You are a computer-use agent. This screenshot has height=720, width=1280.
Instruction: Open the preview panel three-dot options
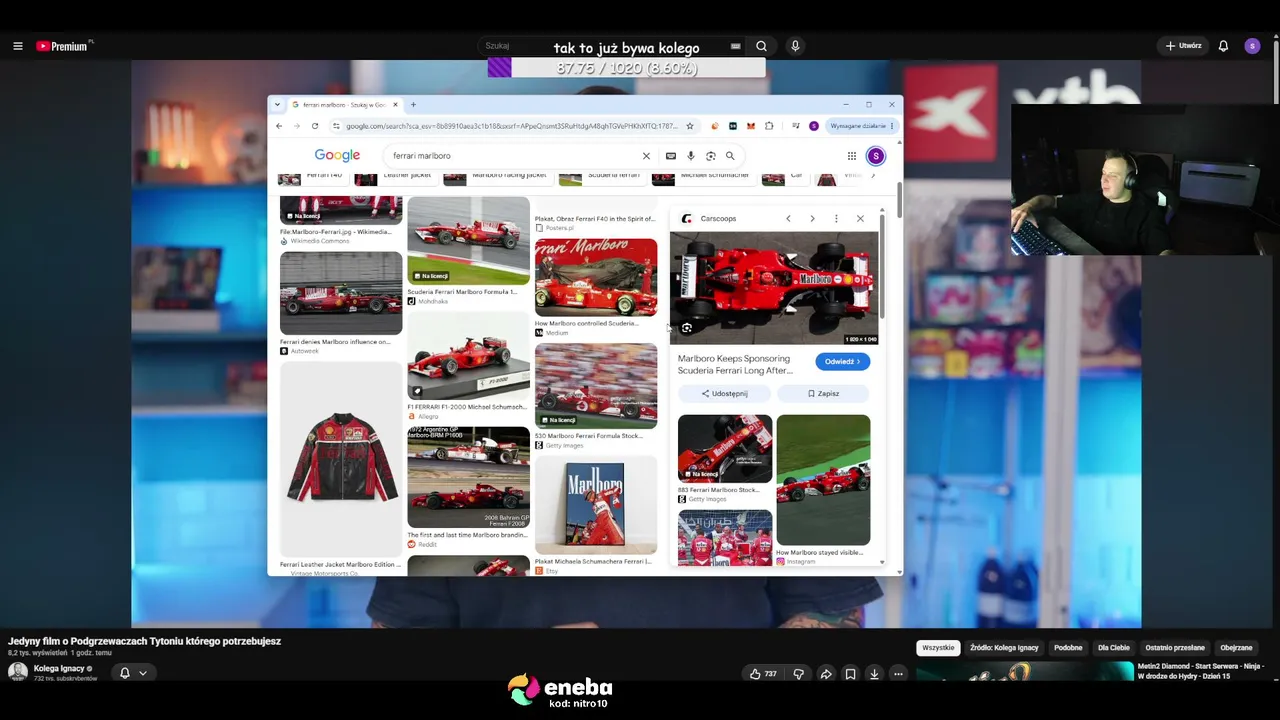click(x=836, y=218)
